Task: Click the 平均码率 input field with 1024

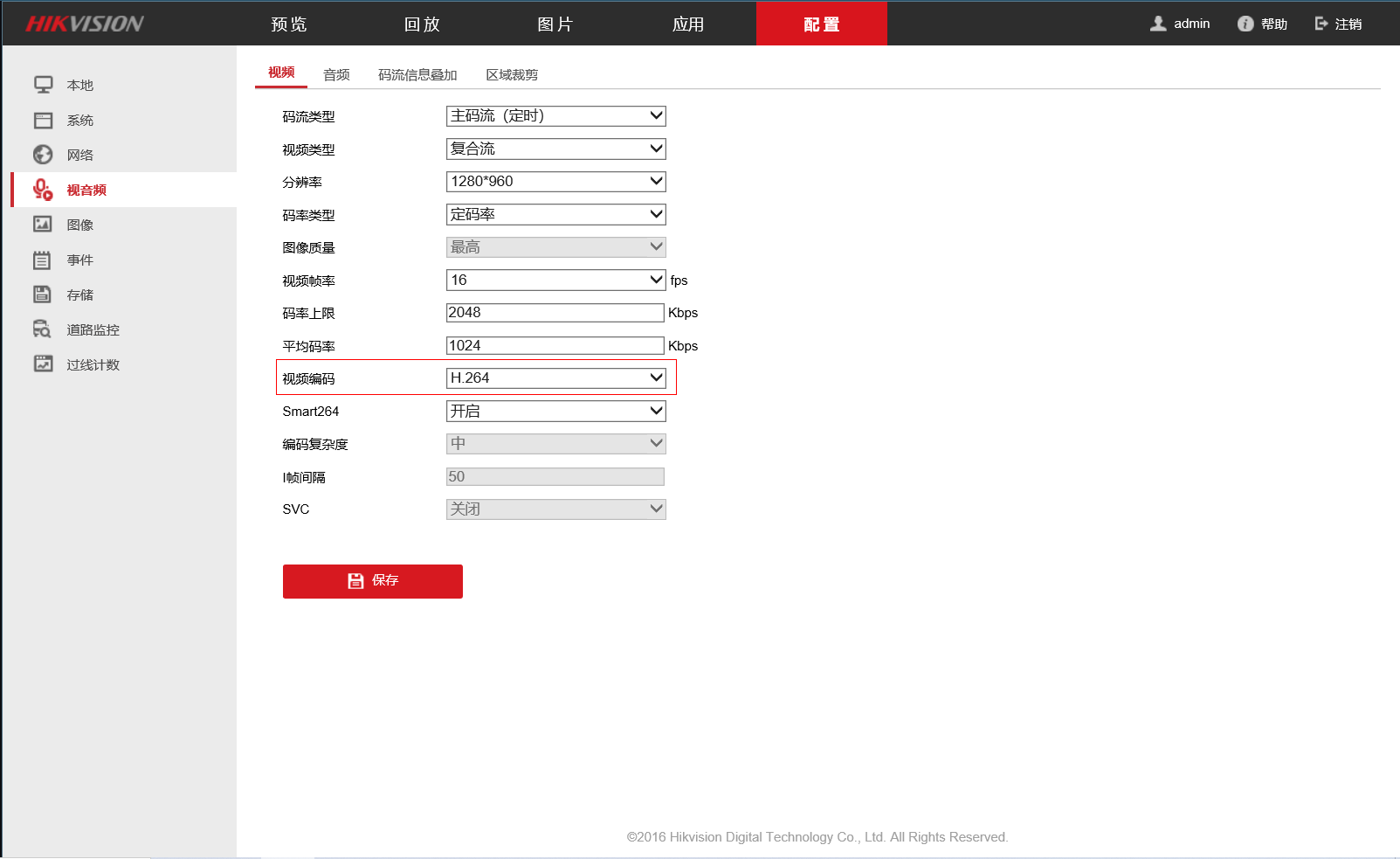Action: point(555,346)
